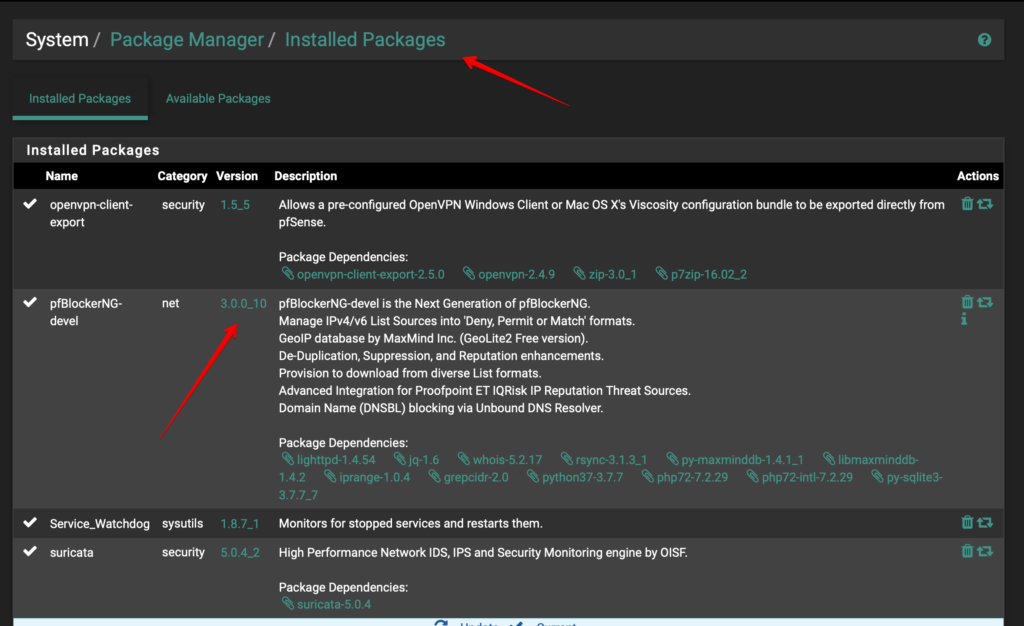The width and height of the screenshot is (1024, 626).
Task: Click Installed Packages breadcrumb link
Action: point(365,40)
